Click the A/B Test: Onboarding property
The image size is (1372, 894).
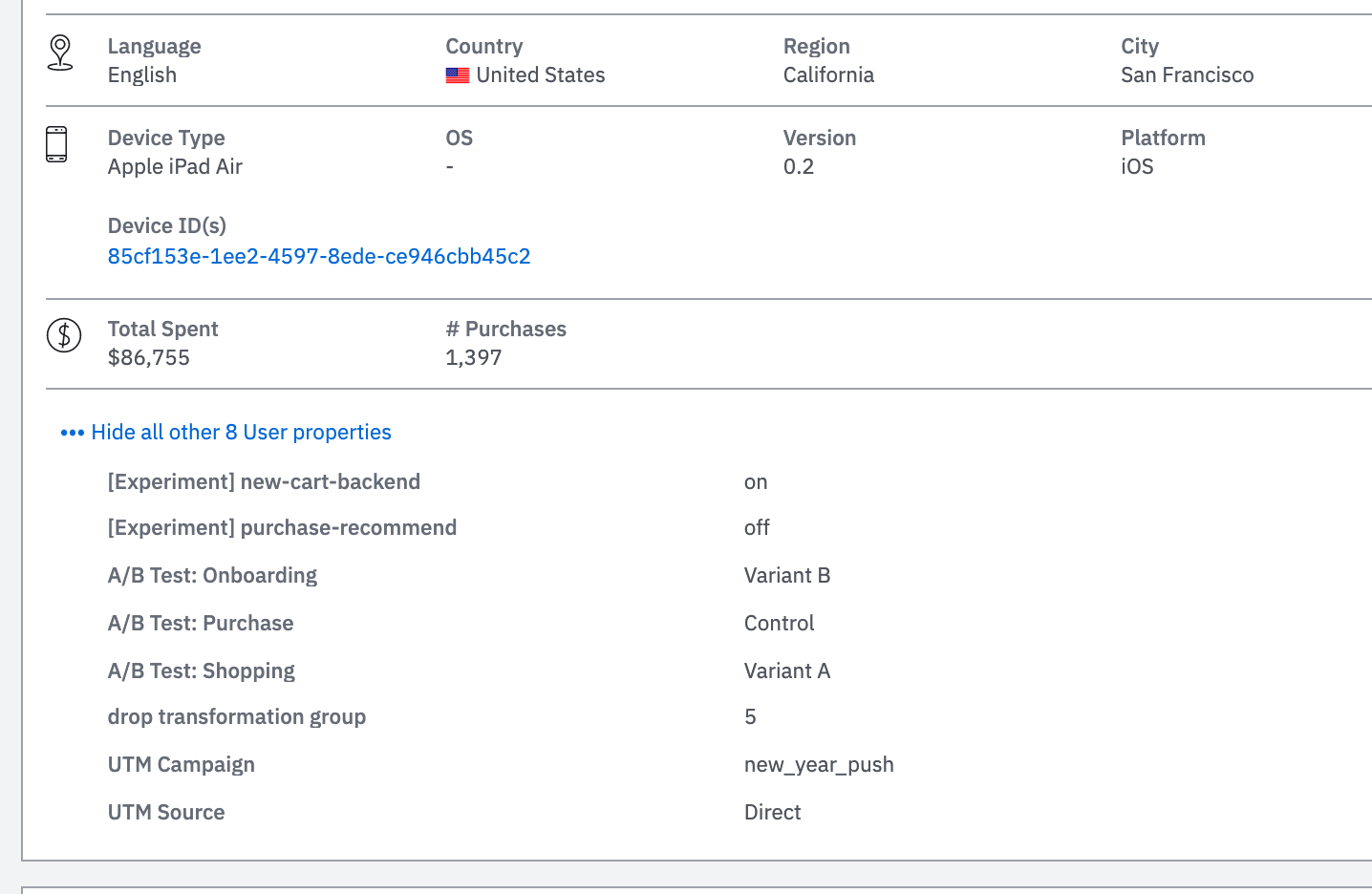click(x=212, y=576)
